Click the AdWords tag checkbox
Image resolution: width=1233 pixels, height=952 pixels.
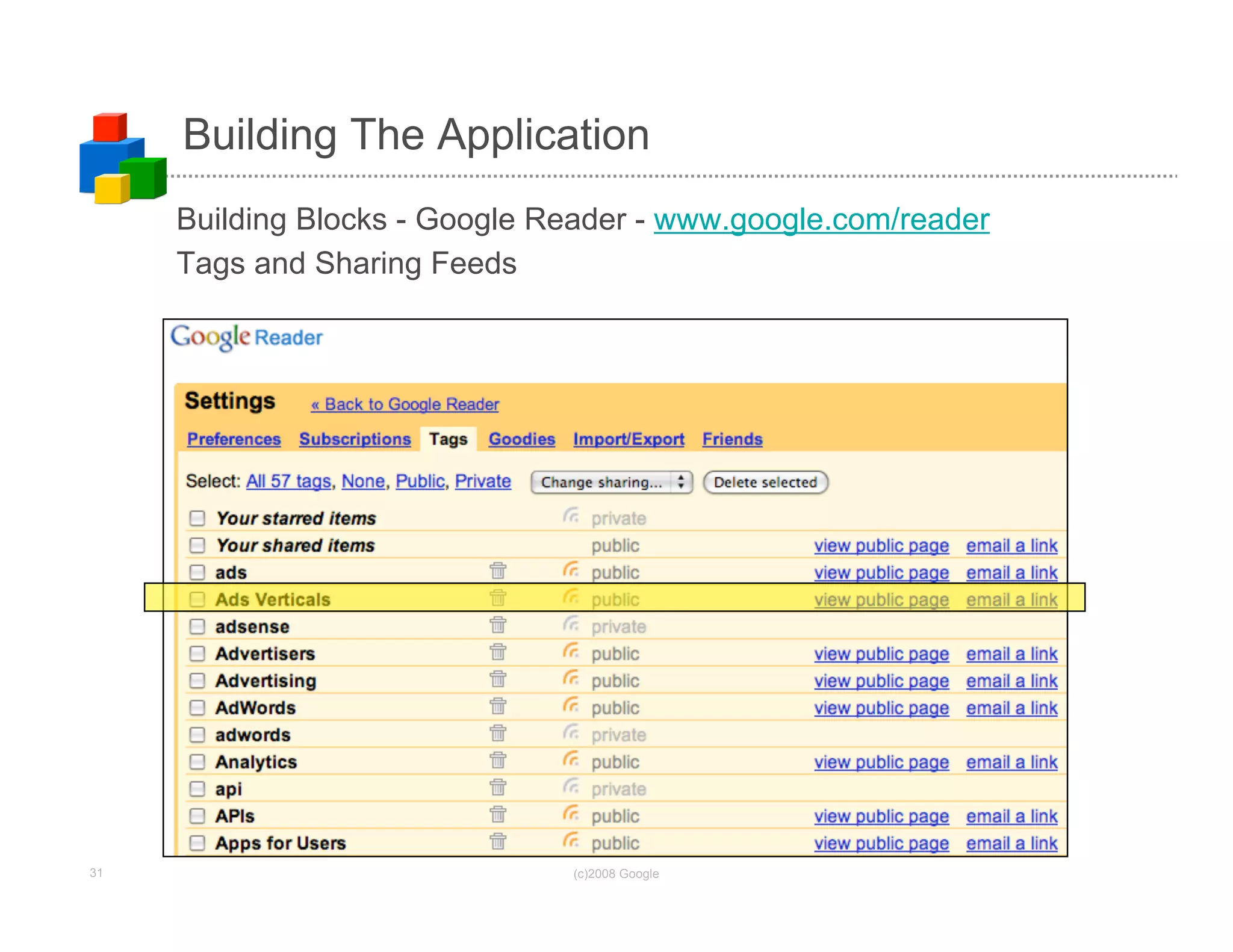pyautogui.click(x=197, y=708)
